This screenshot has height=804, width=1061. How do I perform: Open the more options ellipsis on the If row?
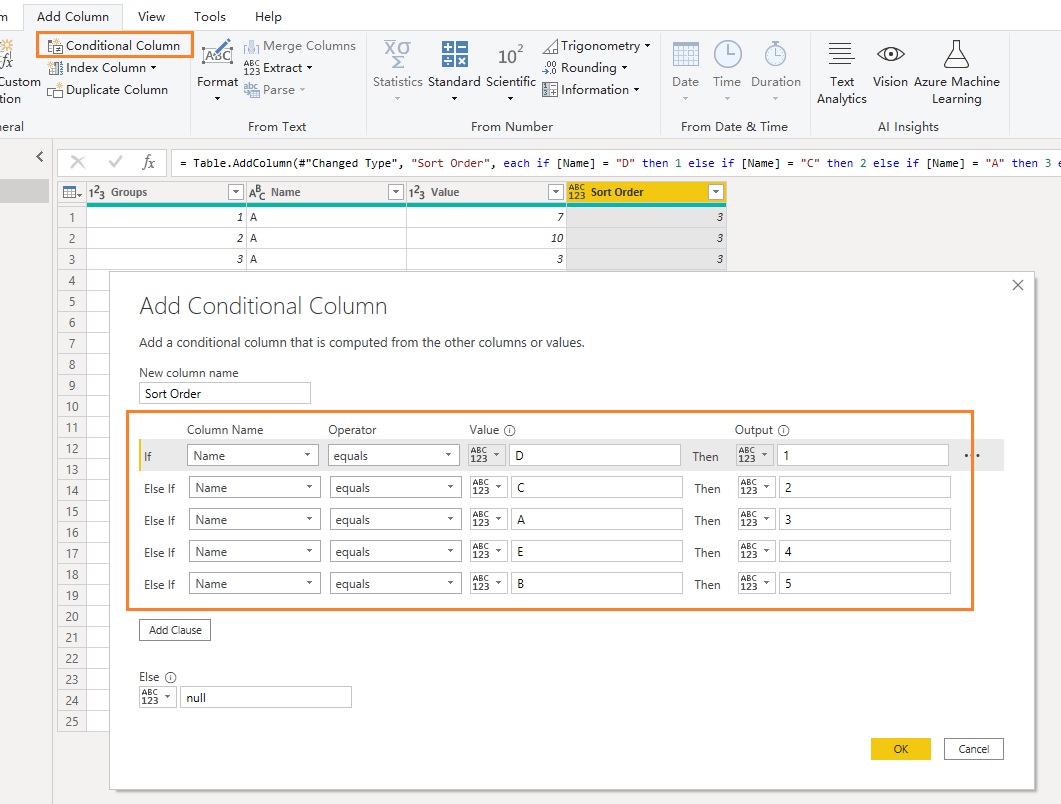(972, 455)
